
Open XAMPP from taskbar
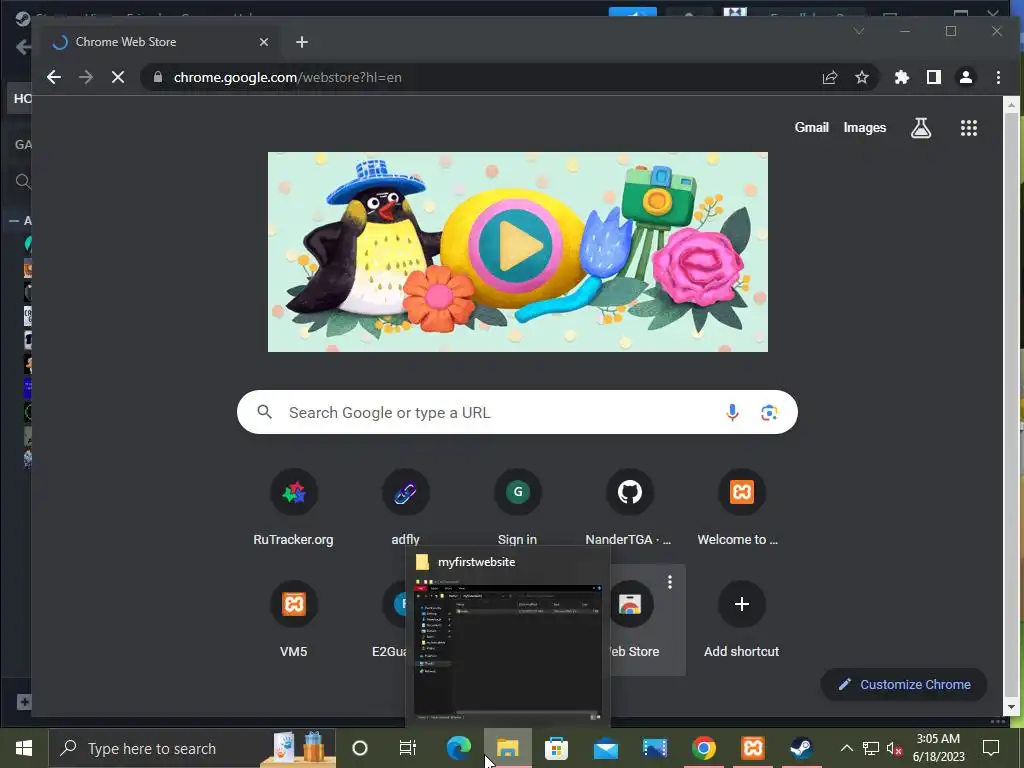tap(752, 748)
